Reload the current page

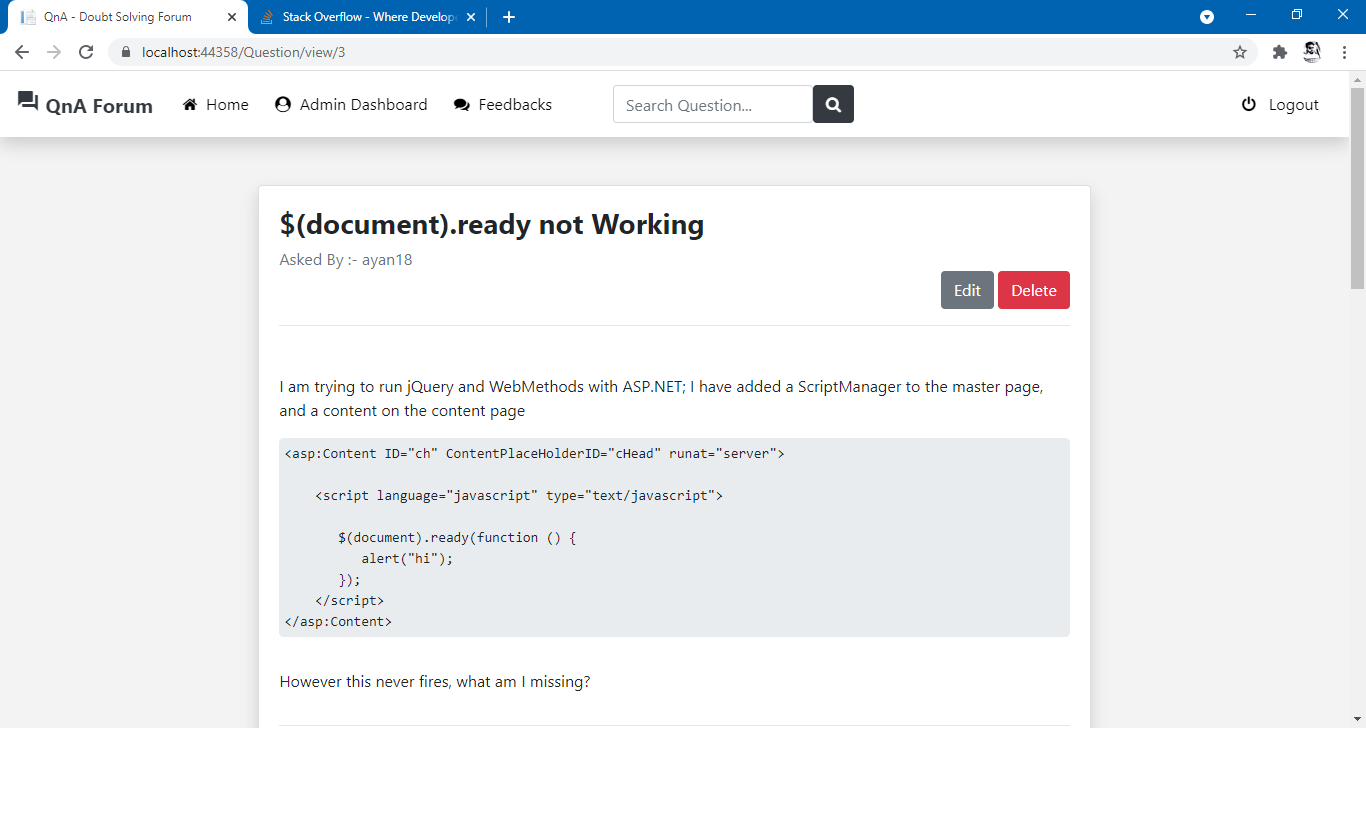[x=86, y=52]
